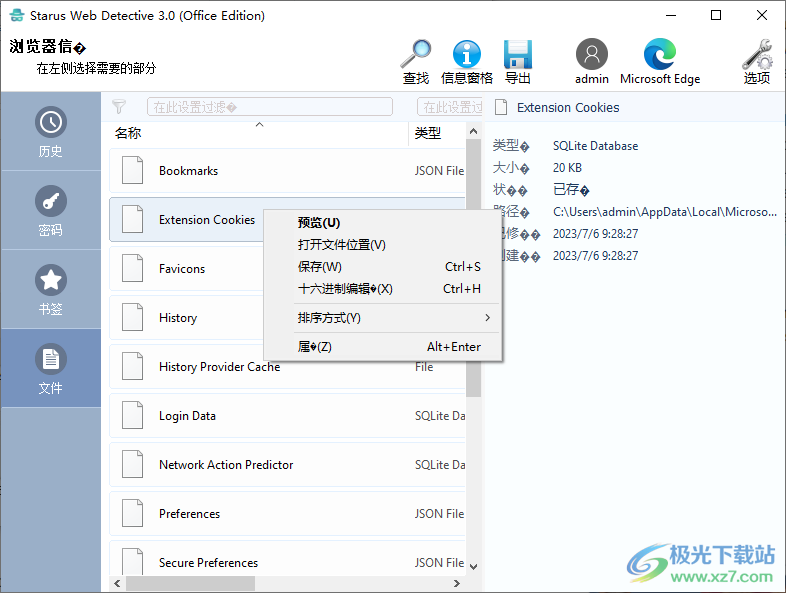Viewport: 786px width, 593px height.
Task: Click the Preferences file icon
Action: click(x=132, y=513)
